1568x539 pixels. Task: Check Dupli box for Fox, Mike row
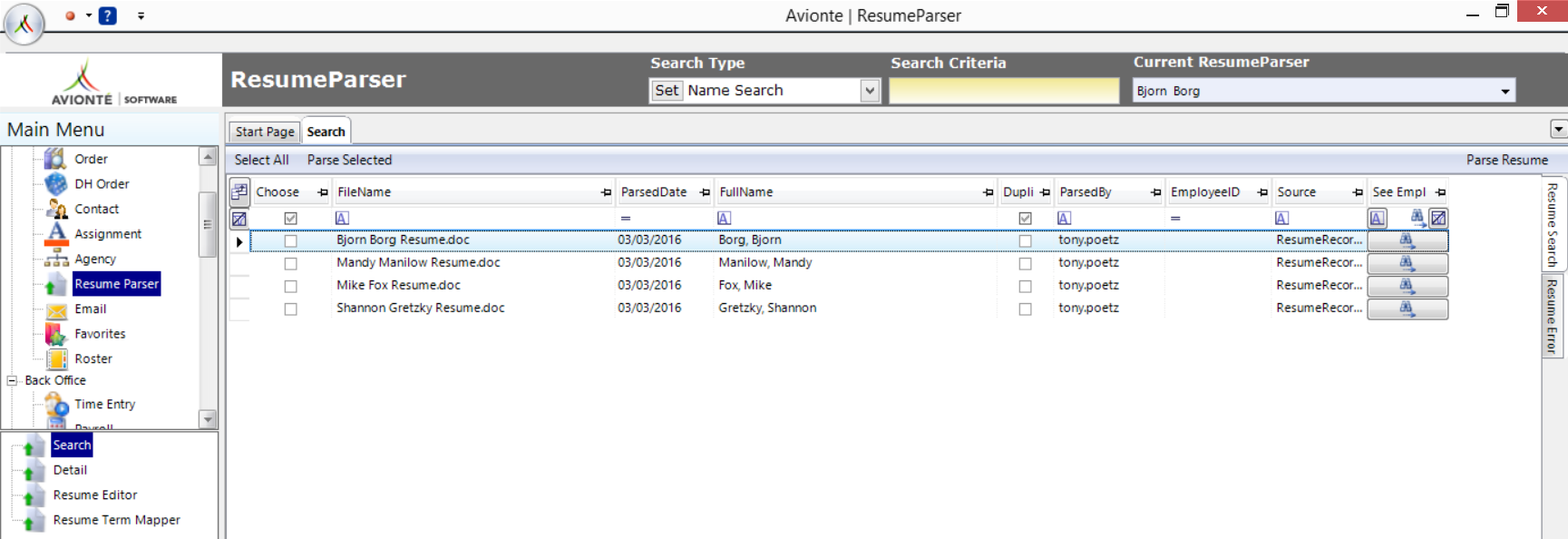[x=1025, y=287]
